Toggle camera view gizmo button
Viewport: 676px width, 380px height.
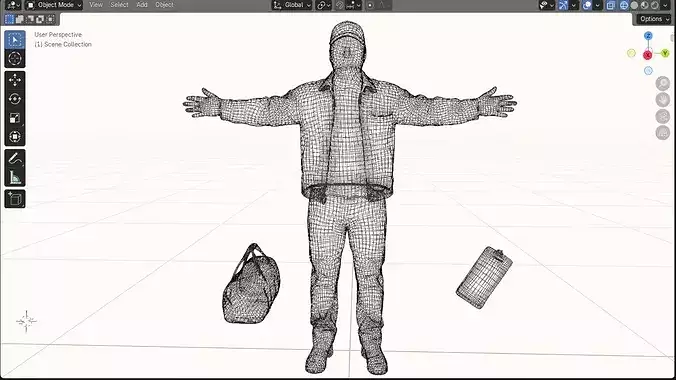pos(663,116)
